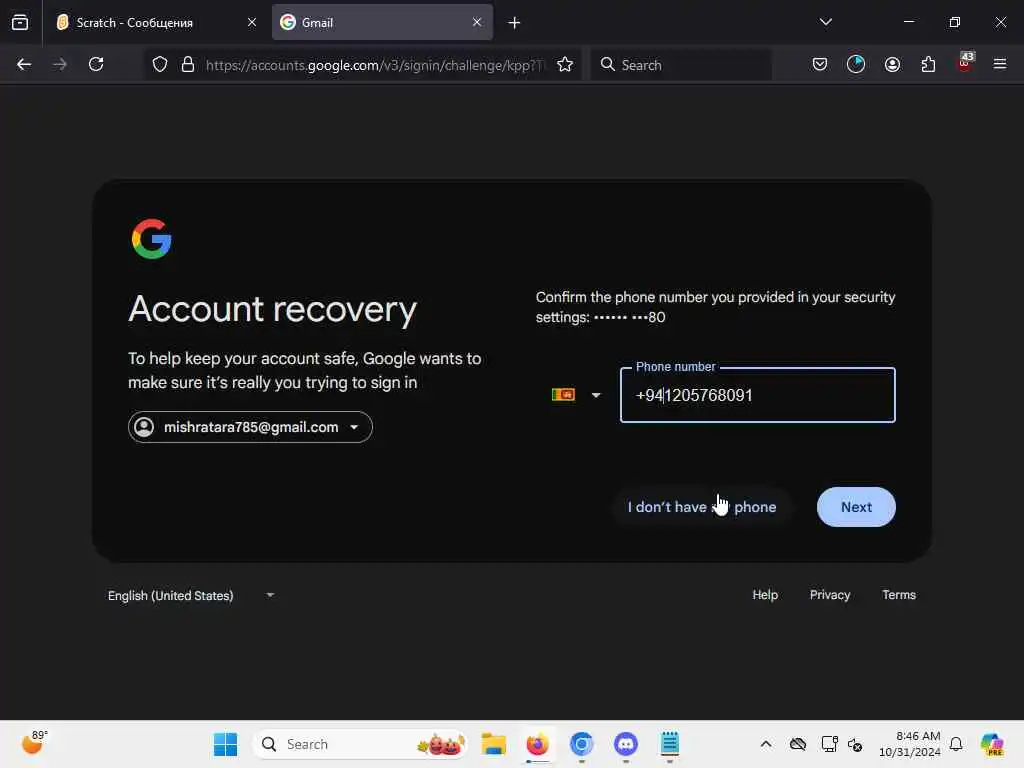
Task: Open clock showing 8:46 AM
Action: point(910,744)
